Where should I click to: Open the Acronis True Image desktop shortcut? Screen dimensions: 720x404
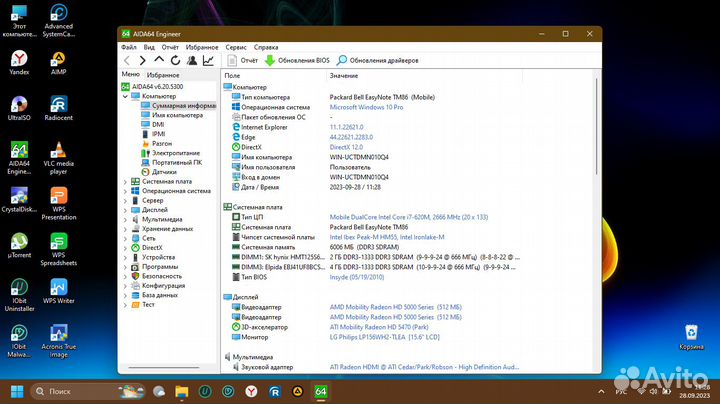tap(58, 342)
